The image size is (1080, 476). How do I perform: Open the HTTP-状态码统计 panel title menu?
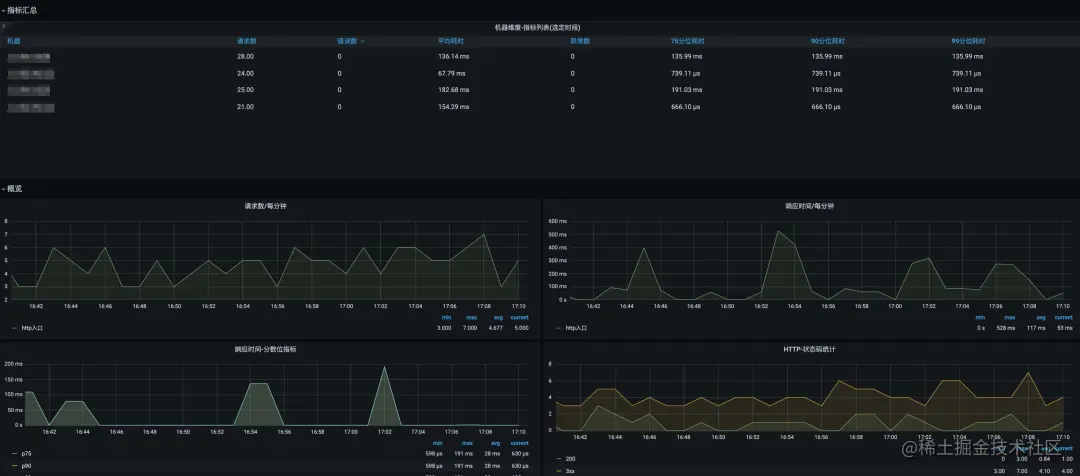point(810,349)
